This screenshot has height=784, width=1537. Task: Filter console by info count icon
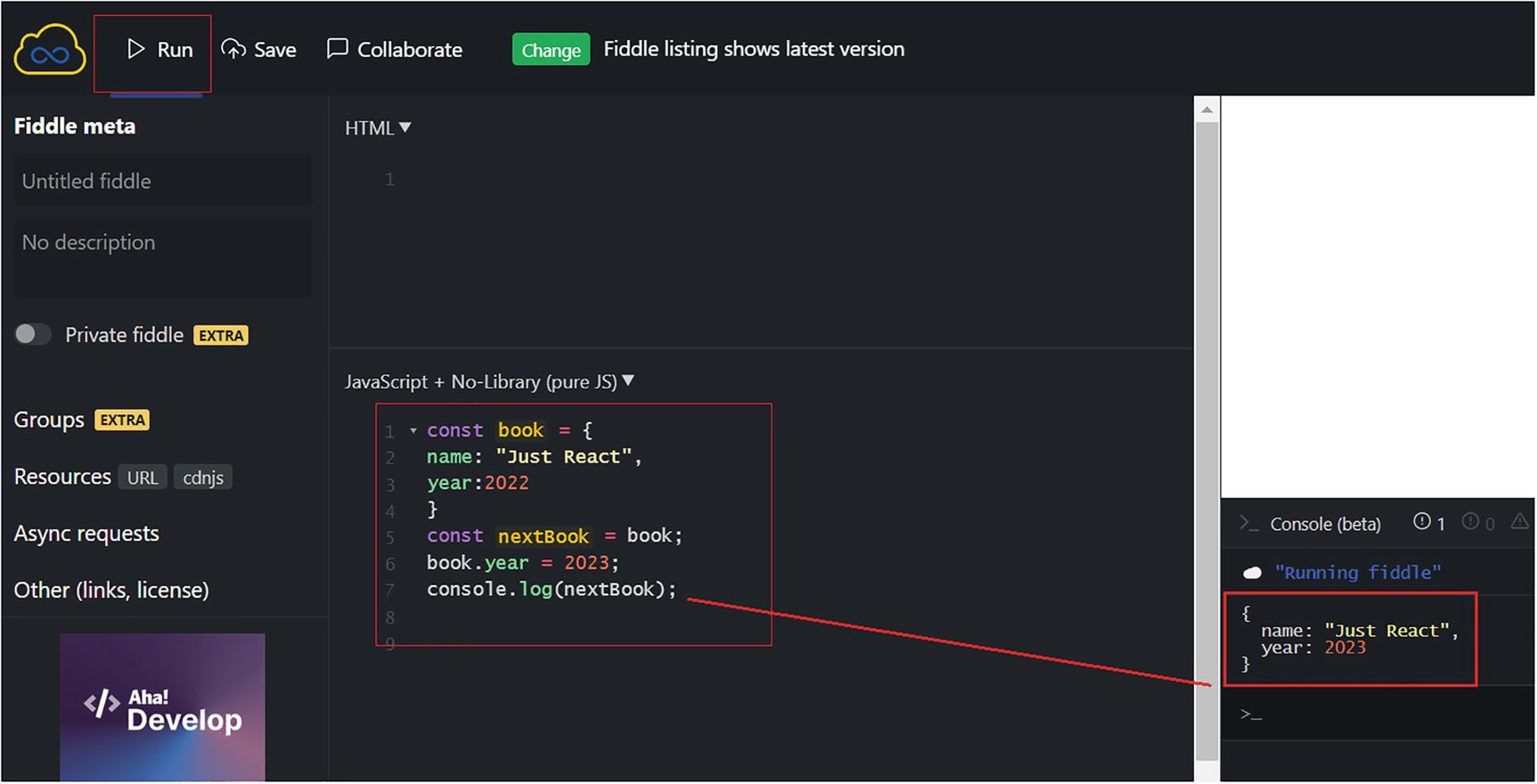tap(1422, 522)
